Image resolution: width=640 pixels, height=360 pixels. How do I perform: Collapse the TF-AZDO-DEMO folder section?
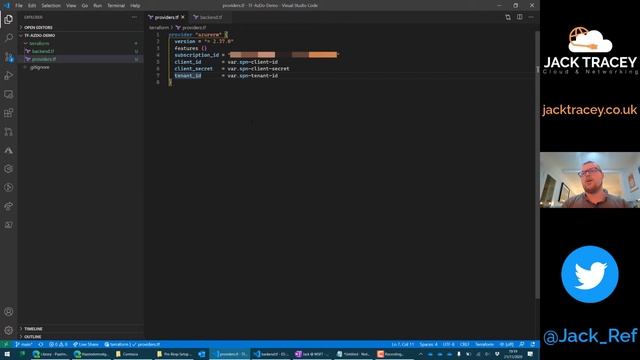tap(39, 36)
